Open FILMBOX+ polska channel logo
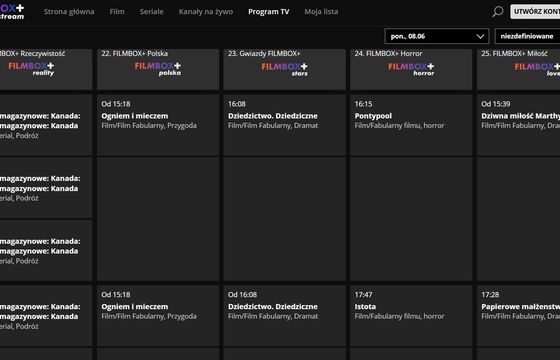 [158, 69]
